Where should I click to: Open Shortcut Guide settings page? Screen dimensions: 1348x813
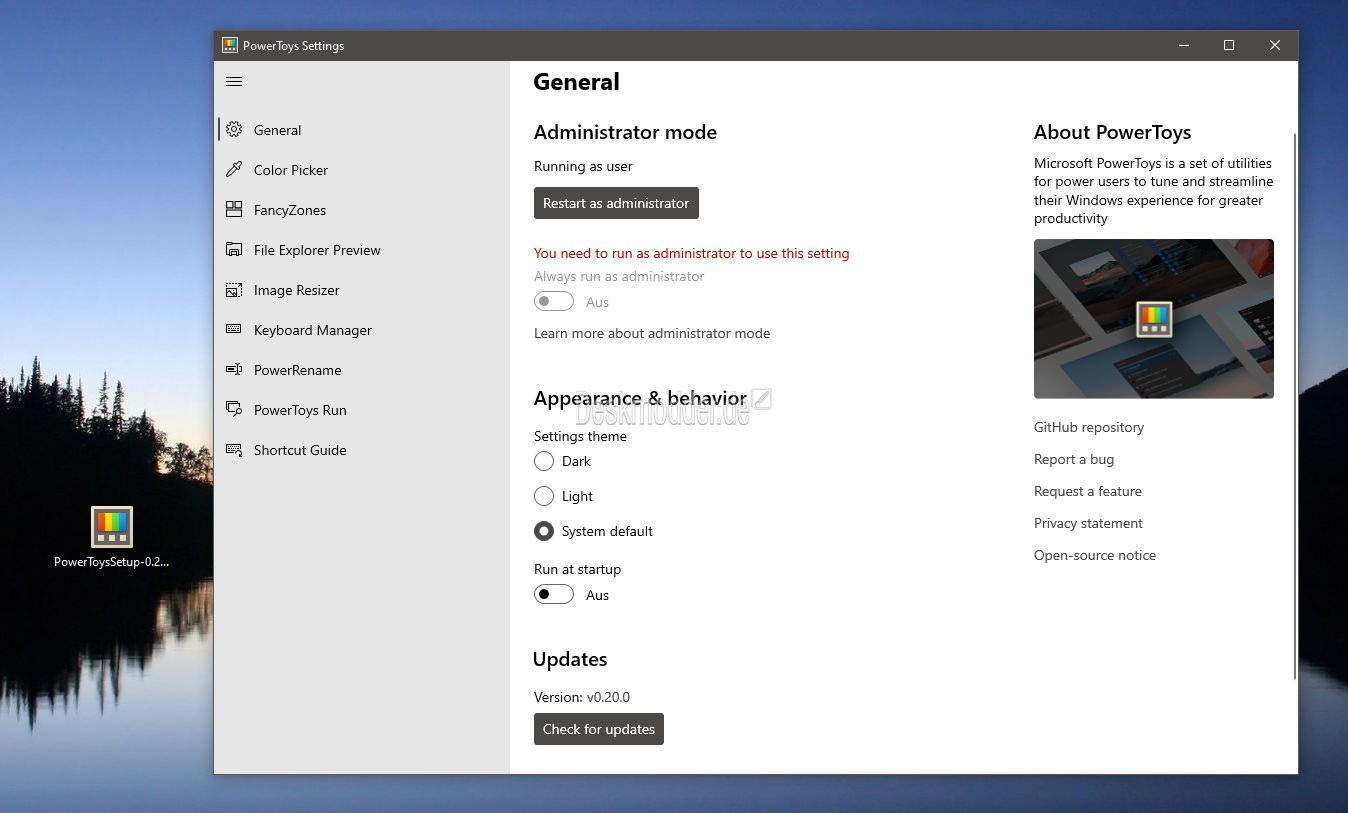[x=362, y=450]
